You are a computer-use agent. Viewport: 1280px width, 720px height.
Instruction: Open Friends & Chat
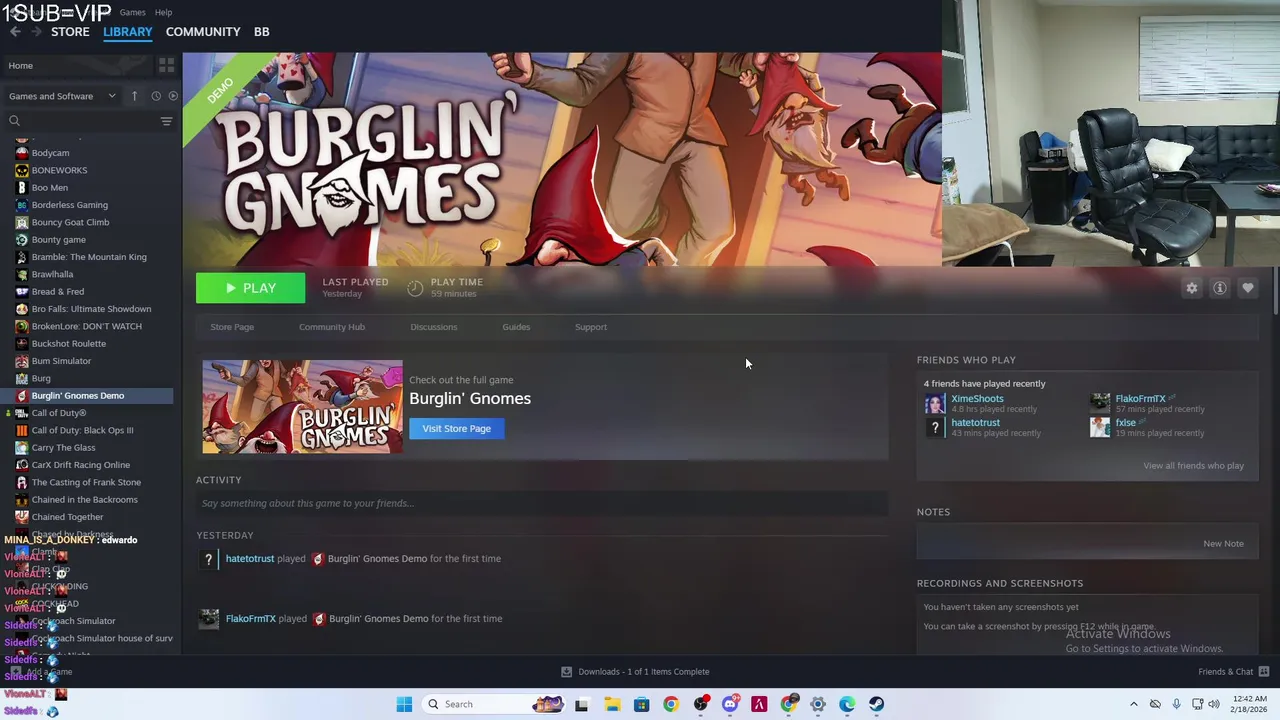1233,672
